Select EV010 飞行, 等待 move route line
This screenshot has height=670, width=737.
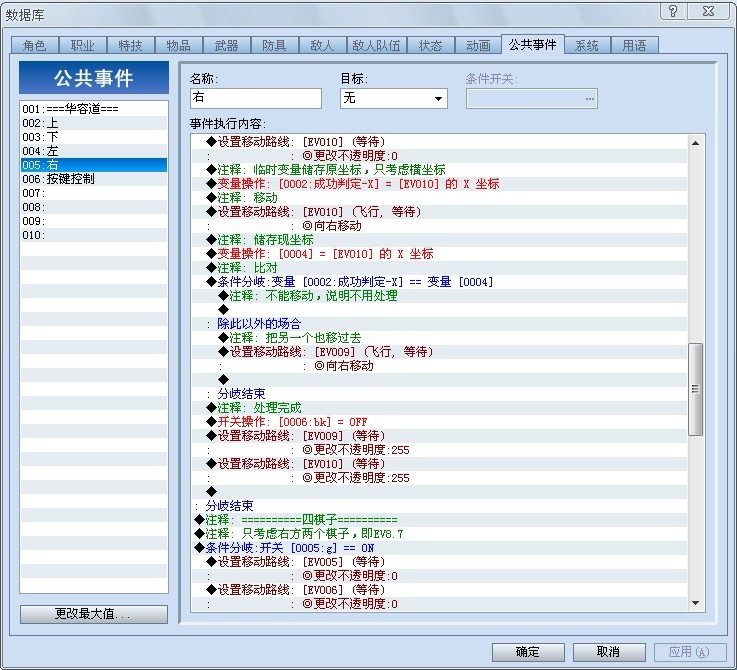(x=439, y=212)
